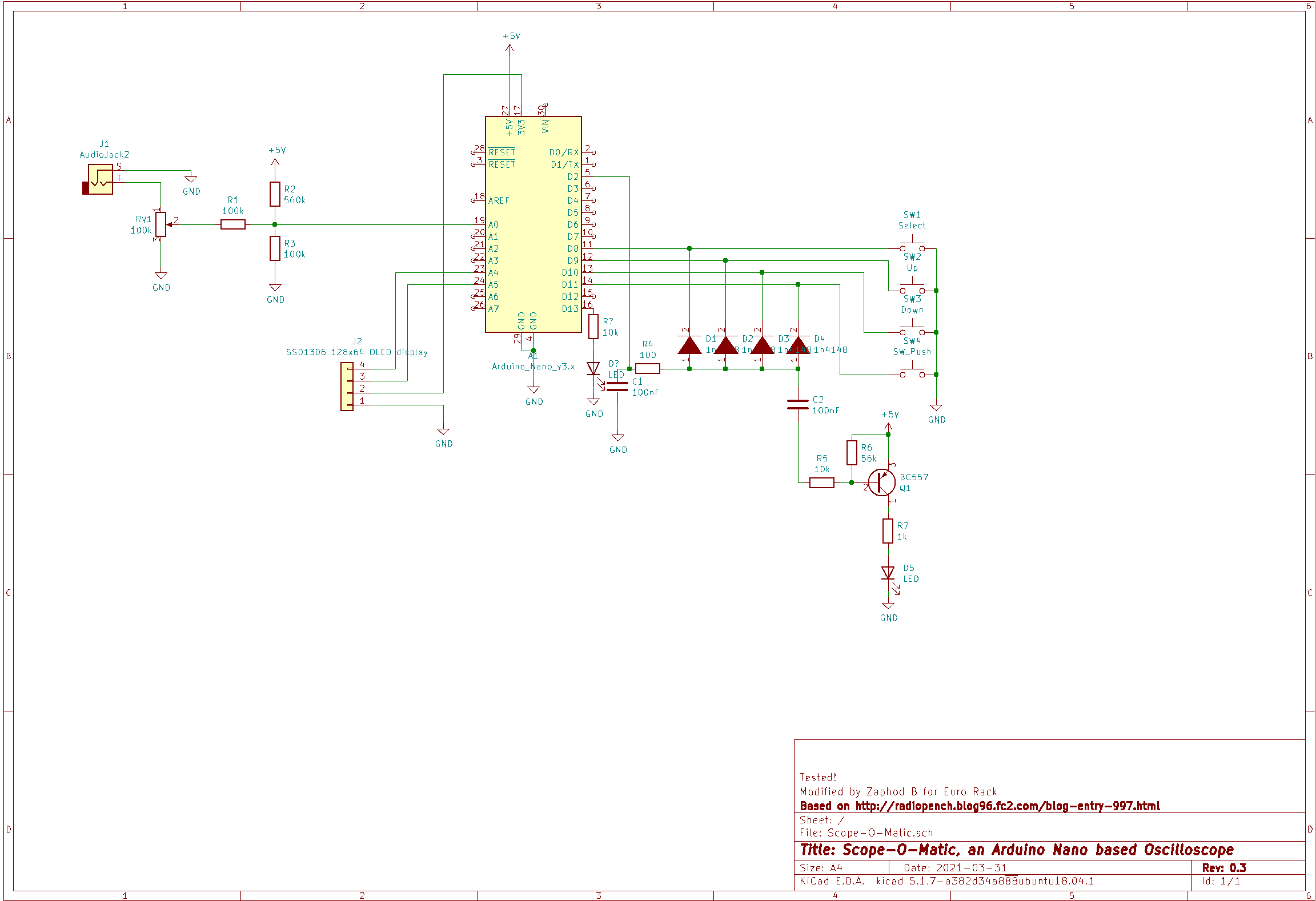Click the SSD1306 OLED display connector J2
The image size is (1316, 901).
[347, 387]
